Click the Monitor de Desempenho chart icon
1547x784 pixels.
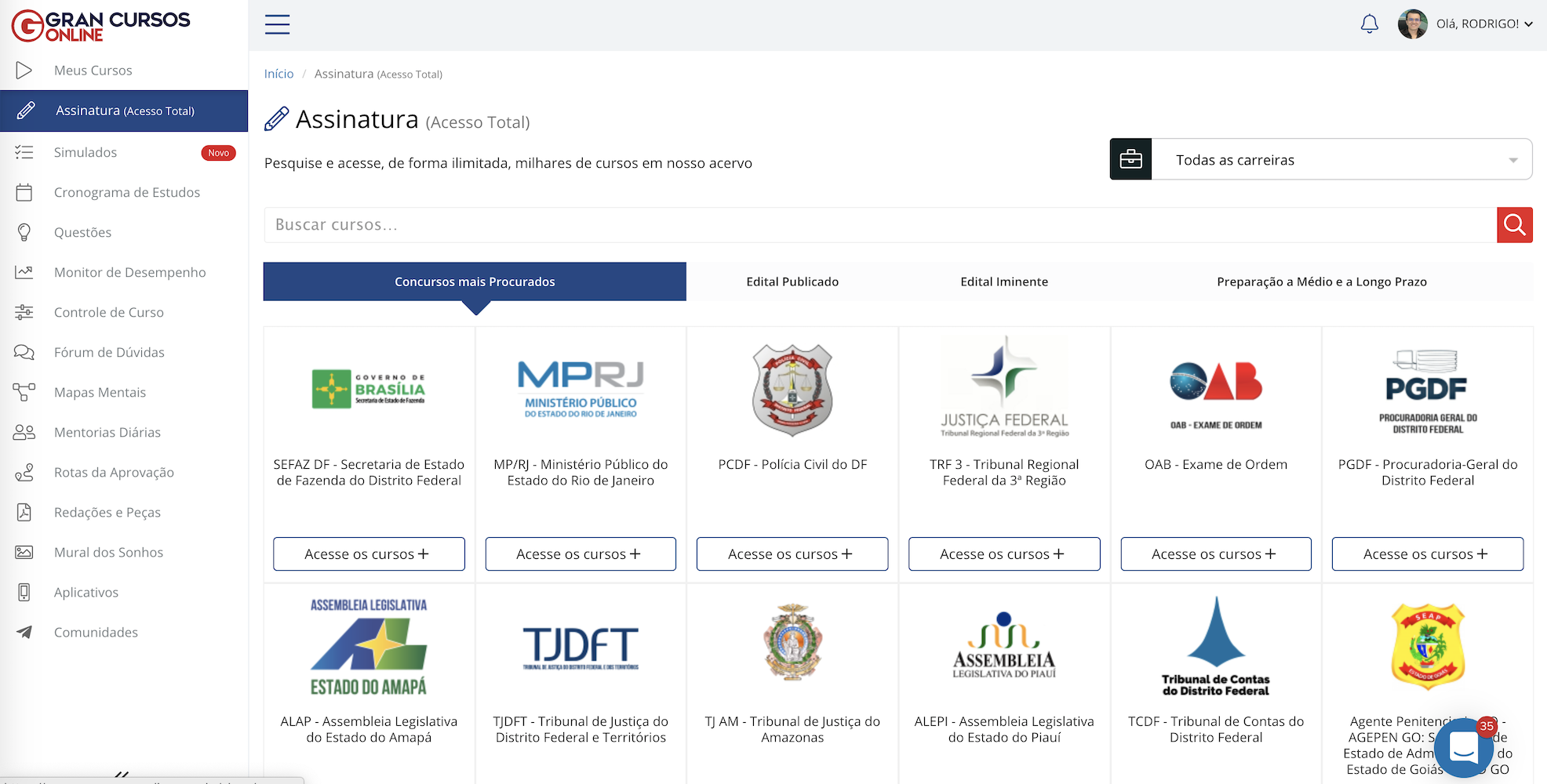[x=24, y=272]
